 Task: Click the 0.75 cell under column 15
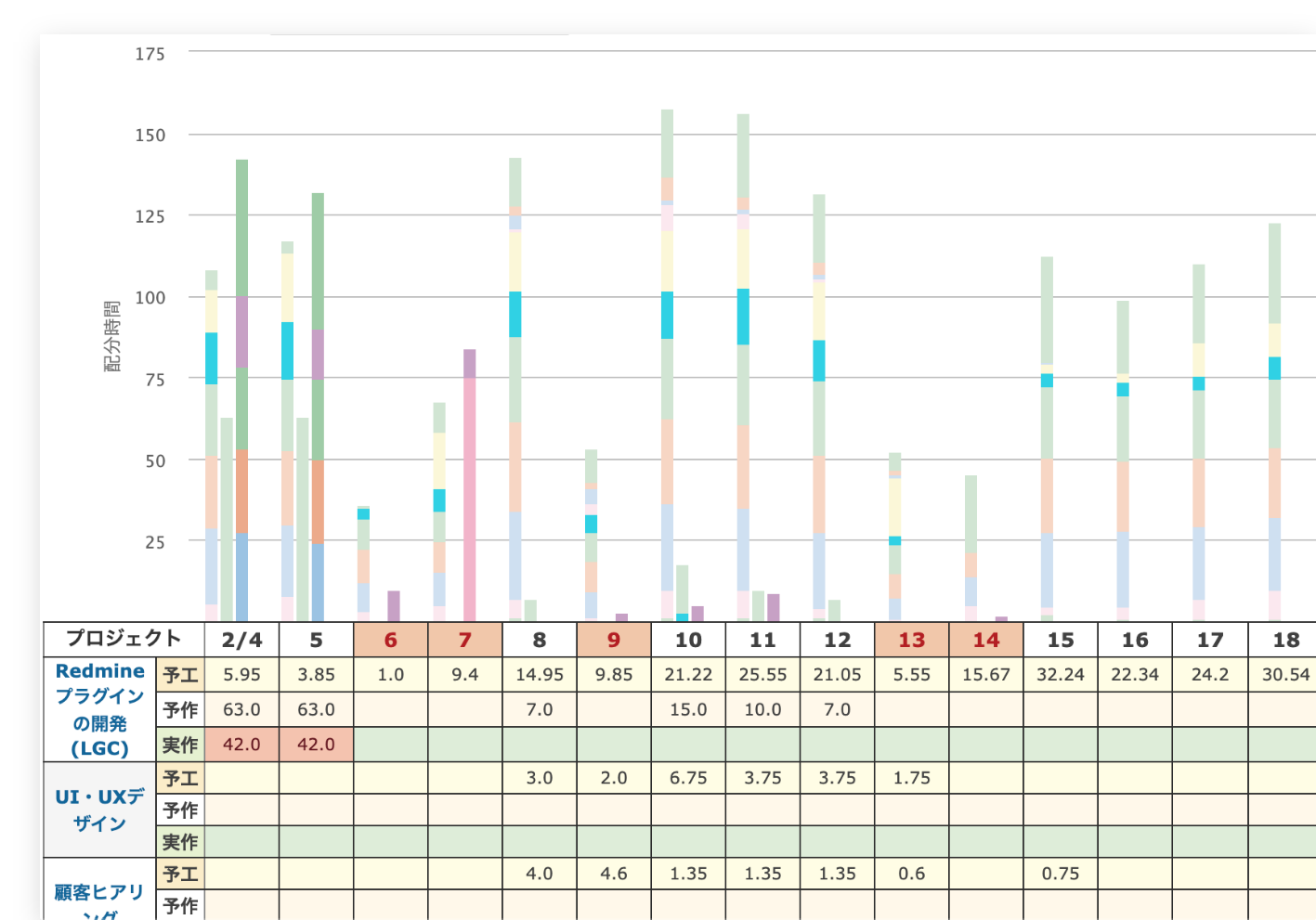pyautogui.click(x=1060, y=874)
